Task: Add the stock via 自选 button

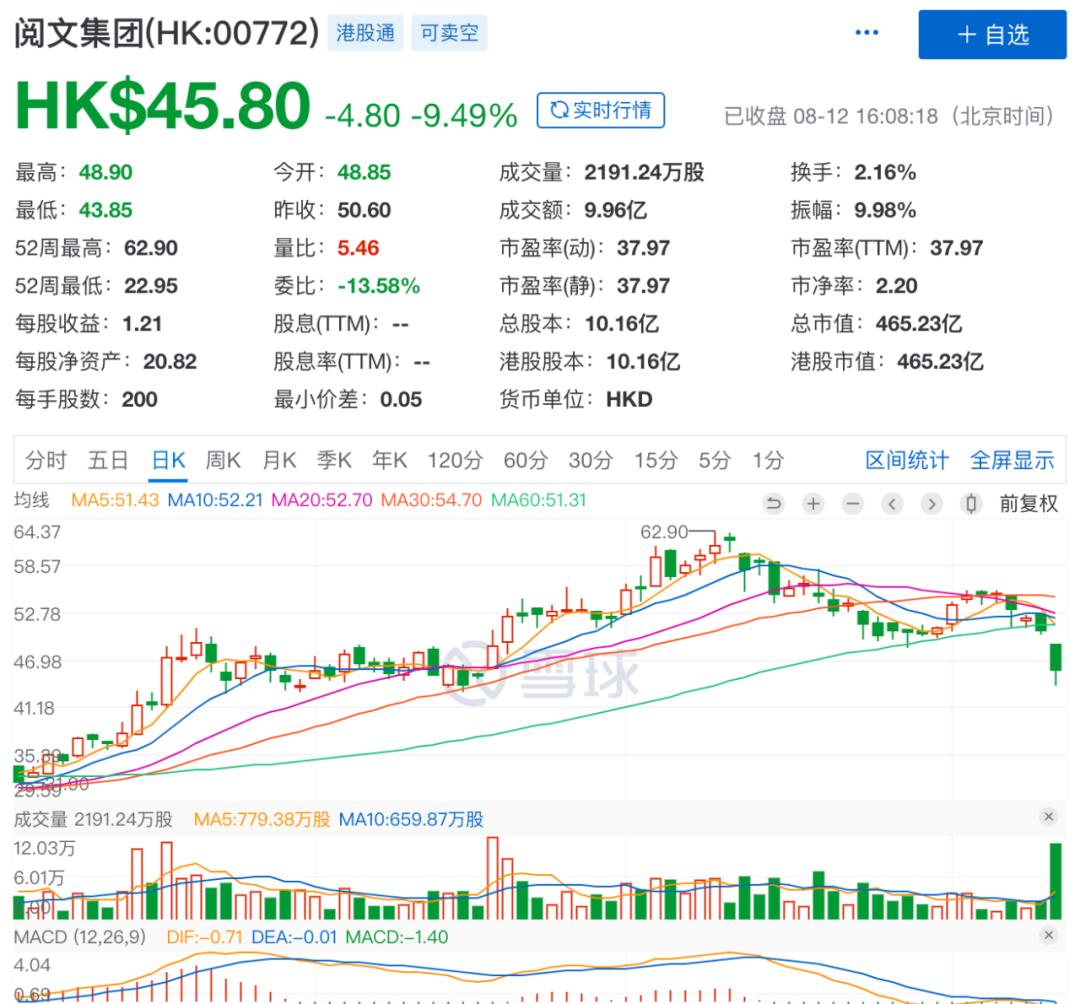Action: pos(992,35)
